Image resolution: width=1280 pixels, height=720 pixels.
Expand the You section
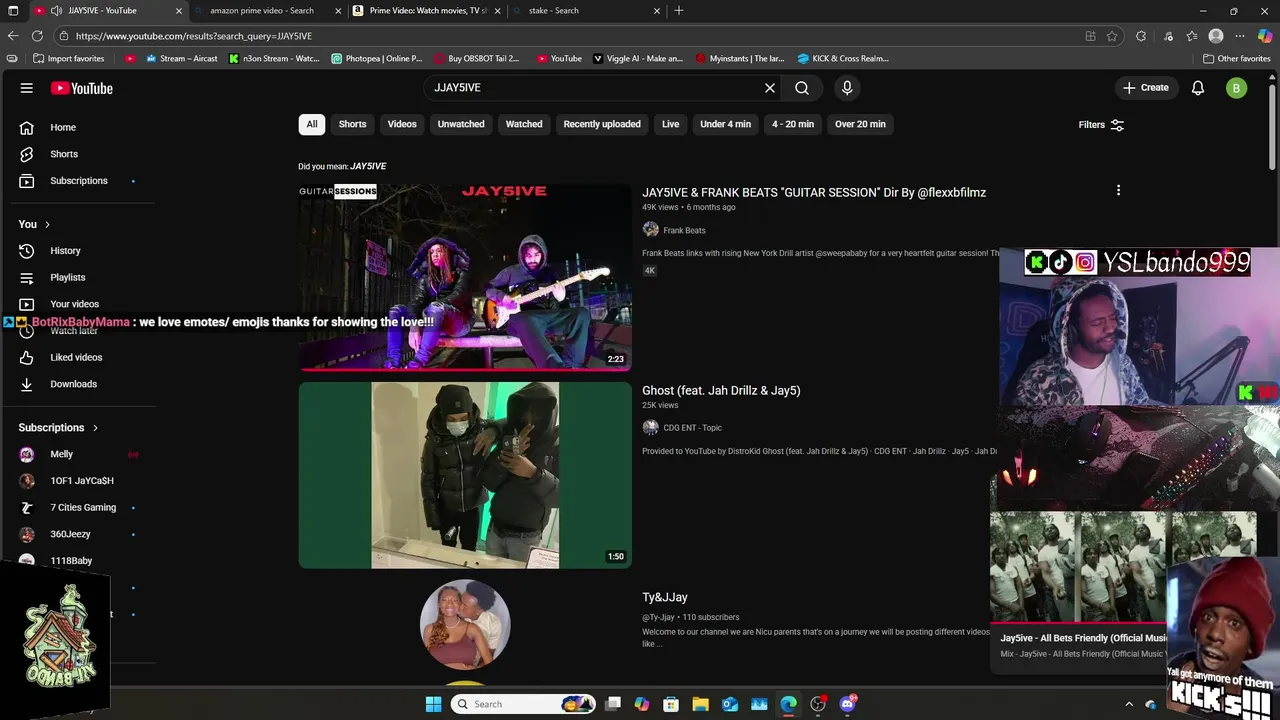tap(35, 224)
